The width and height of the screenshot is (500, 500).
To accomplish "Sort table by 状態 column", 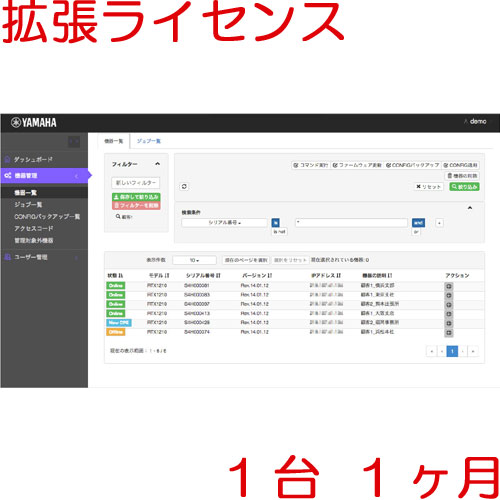I will click(115, 275).
